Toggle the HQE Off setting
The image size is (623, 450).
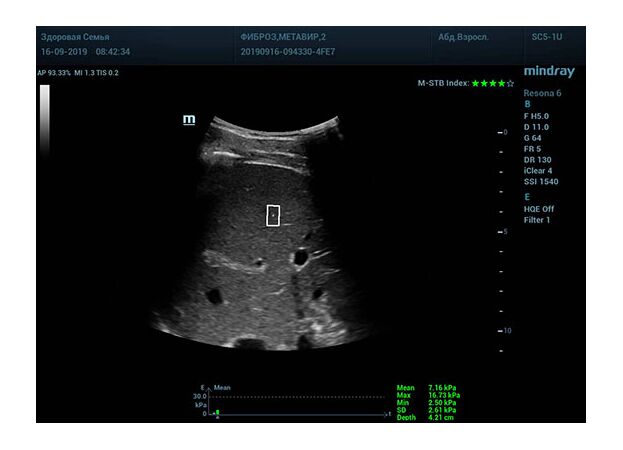click(541, 208)
